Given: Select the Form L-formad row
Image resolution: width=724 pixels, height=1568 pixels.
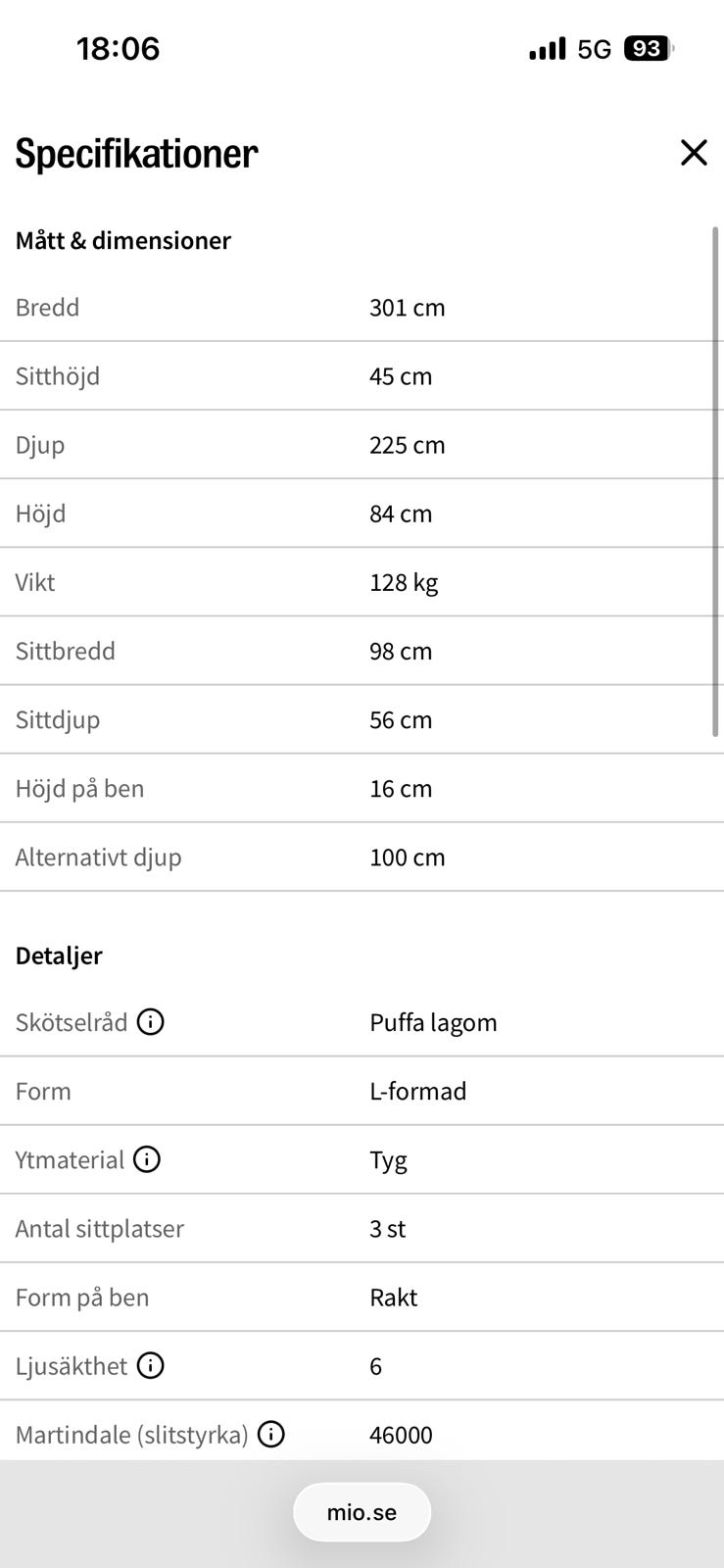Looking at the screenshot, I should click(x=362, y=1092).
